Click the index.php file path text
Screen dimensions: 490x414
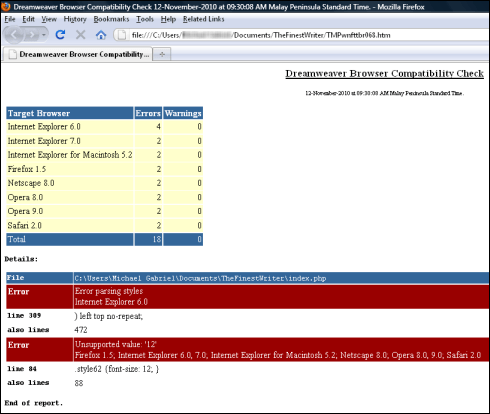point(200,278)
